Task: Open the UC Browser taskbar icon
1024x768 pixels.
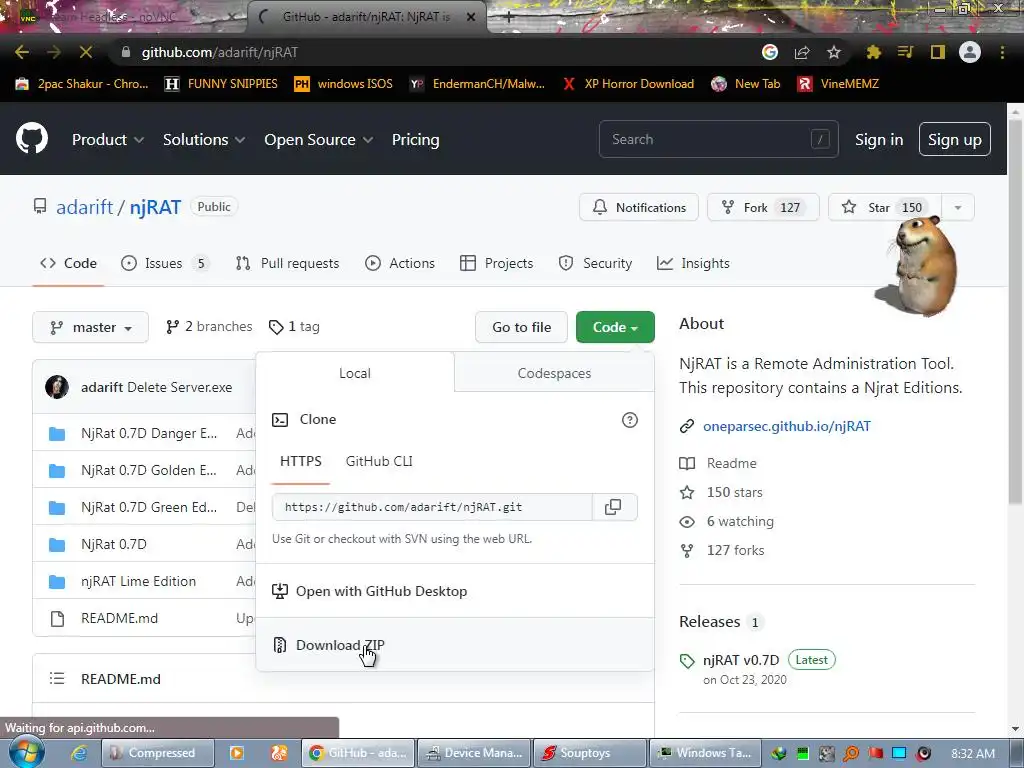Action: [279, 753]
